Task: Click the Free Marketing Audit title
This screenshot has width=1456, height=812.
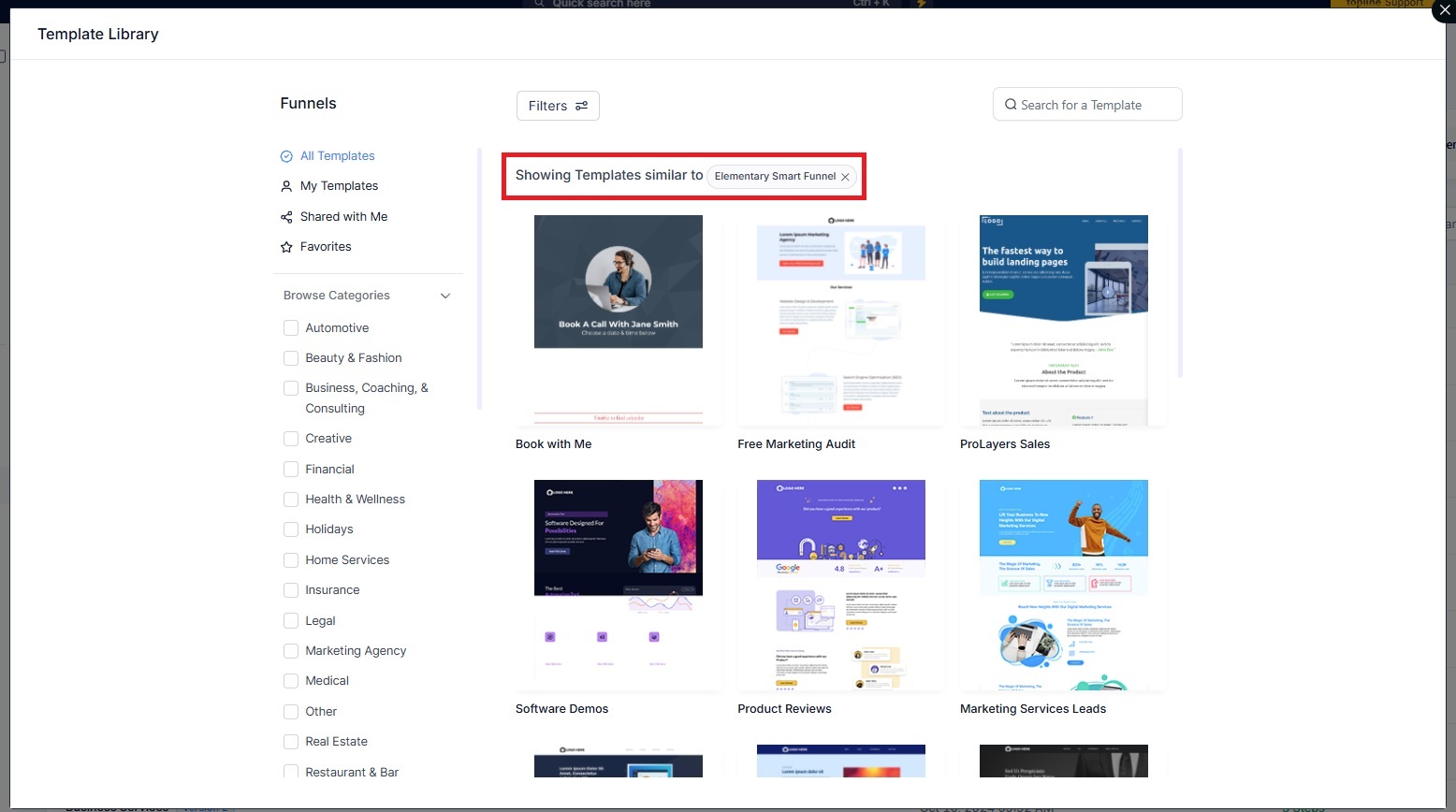Action: pos(796,444)
